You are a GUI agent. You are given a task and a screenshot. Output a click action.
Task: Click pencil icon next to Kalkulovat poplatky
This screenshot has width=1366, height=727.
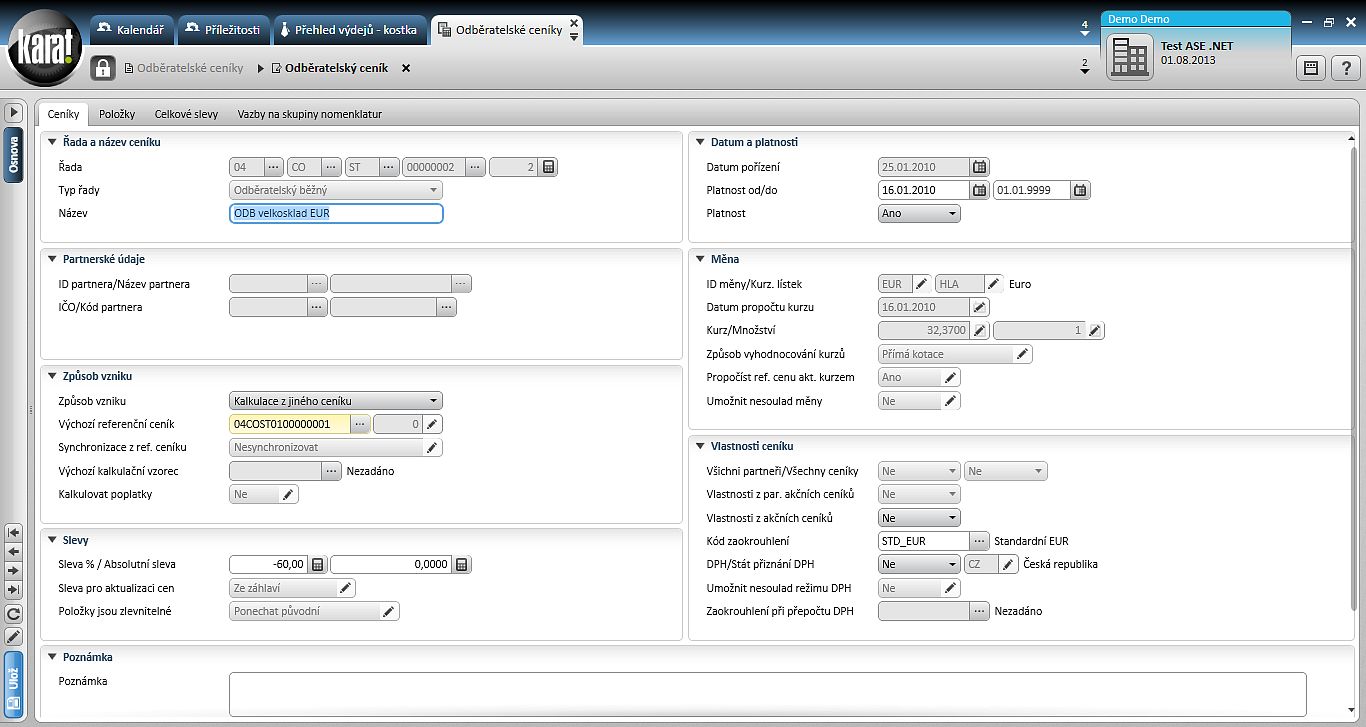click(288, 494)
